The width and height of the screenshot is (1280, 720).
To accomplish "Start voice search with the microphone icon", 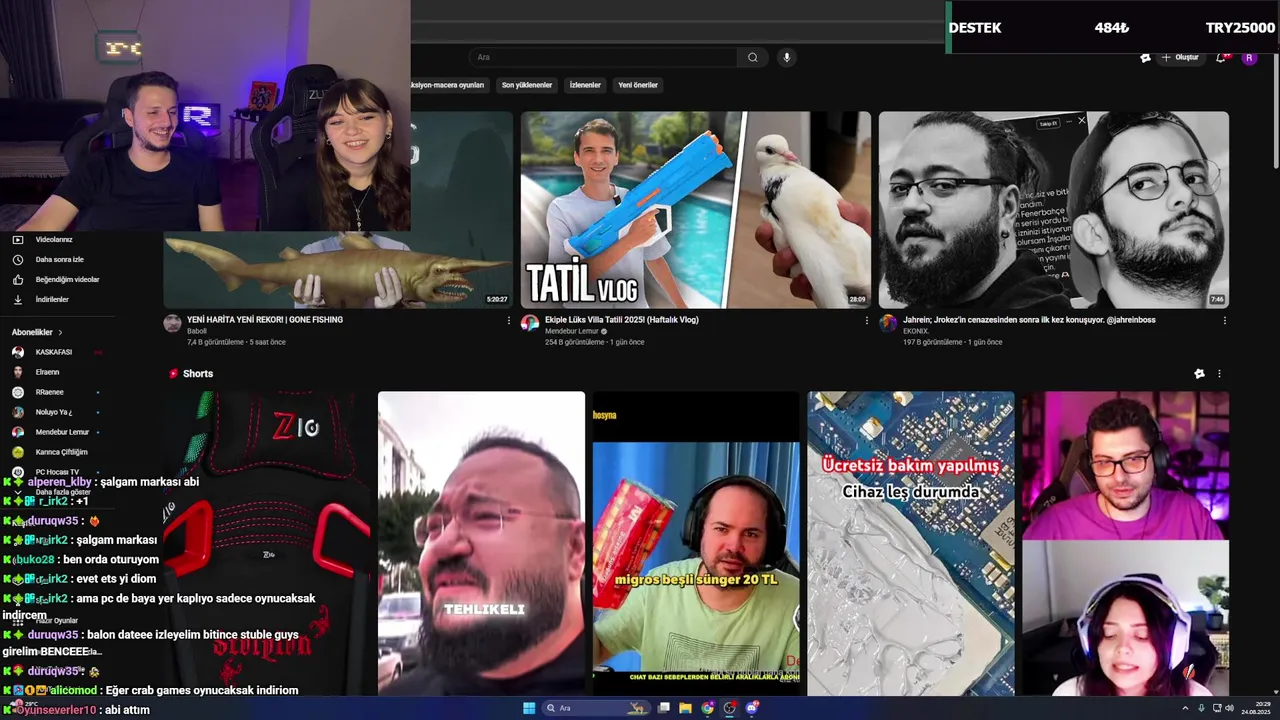I will click(x=787, y=57).
